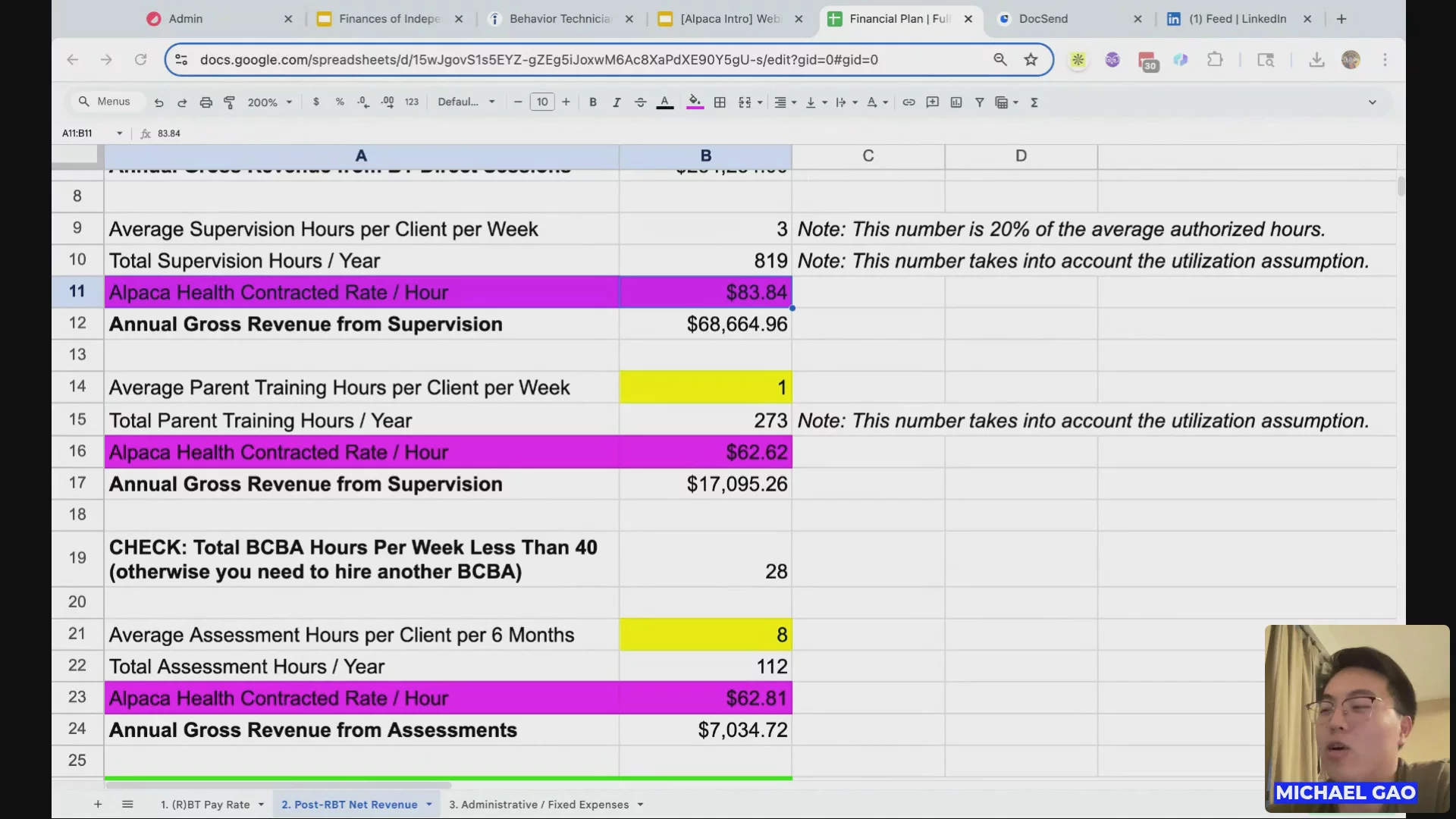Screen dimensions: 1456x819
Task: Insert a comment
Action: 933,102
